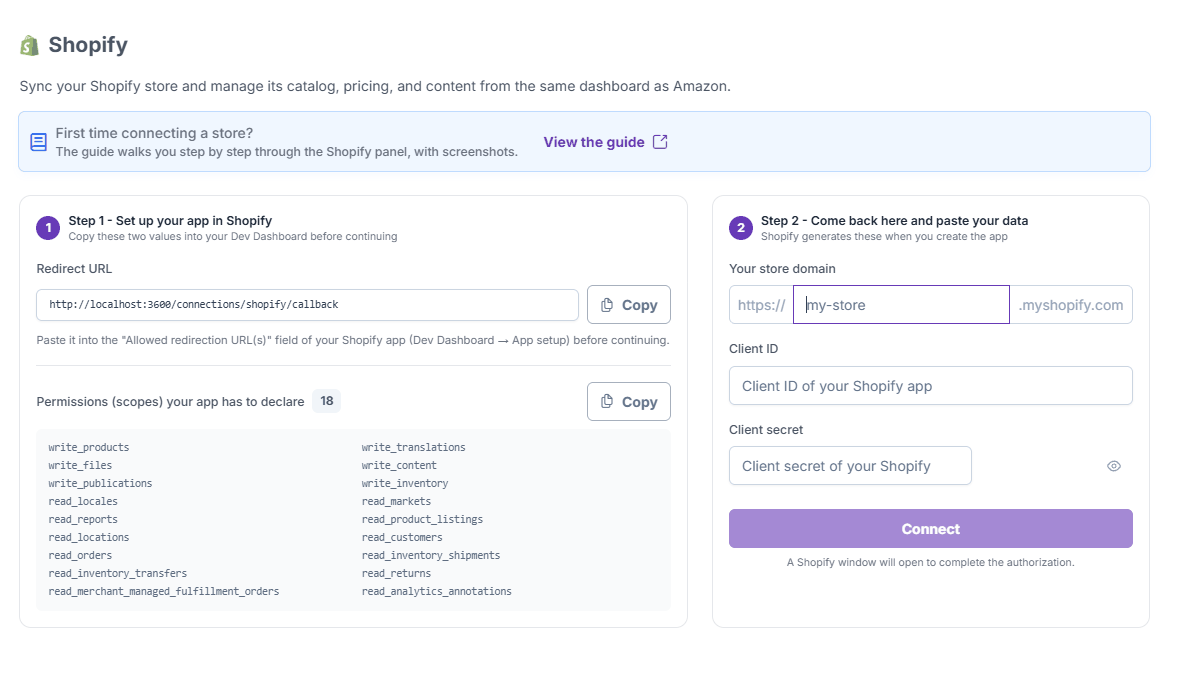The height and width of the screenshot is (686, 1183).
Task: Click the Step 2 - Come back here heading
Action: (894, 220)
